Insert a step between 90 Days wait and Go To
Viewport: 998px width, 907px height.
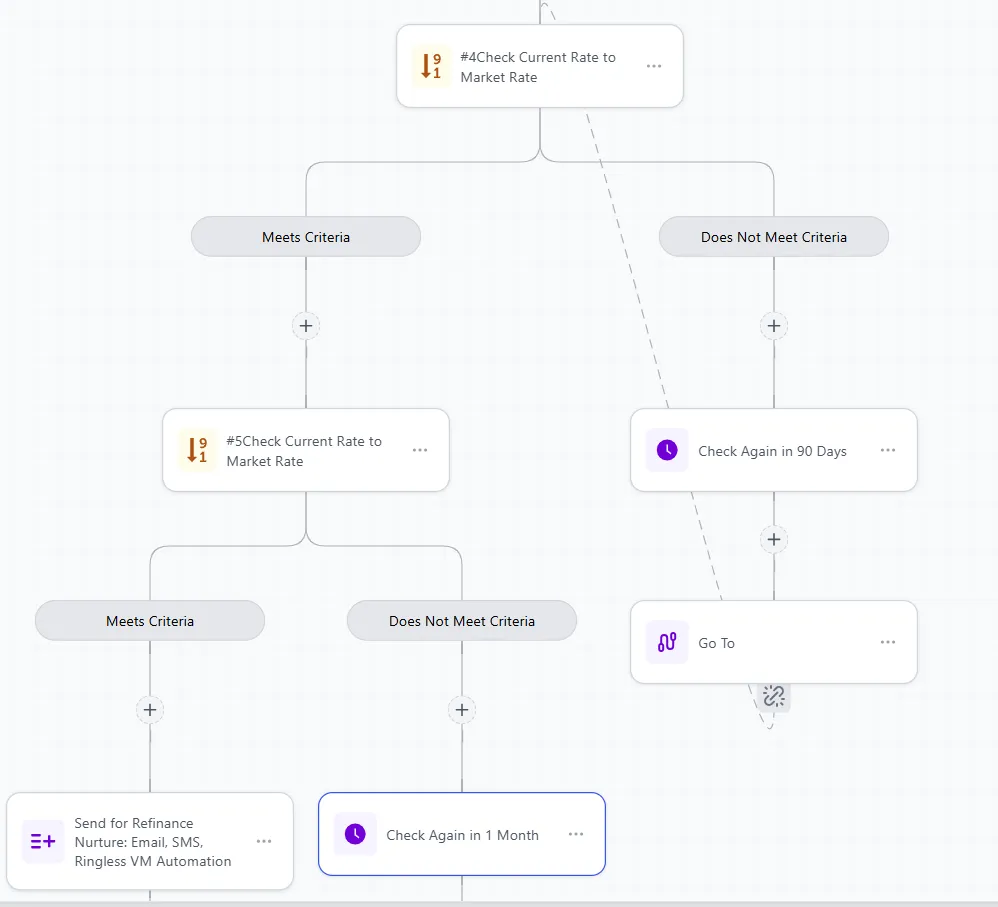pyautogui.click(x=773, y=539)
